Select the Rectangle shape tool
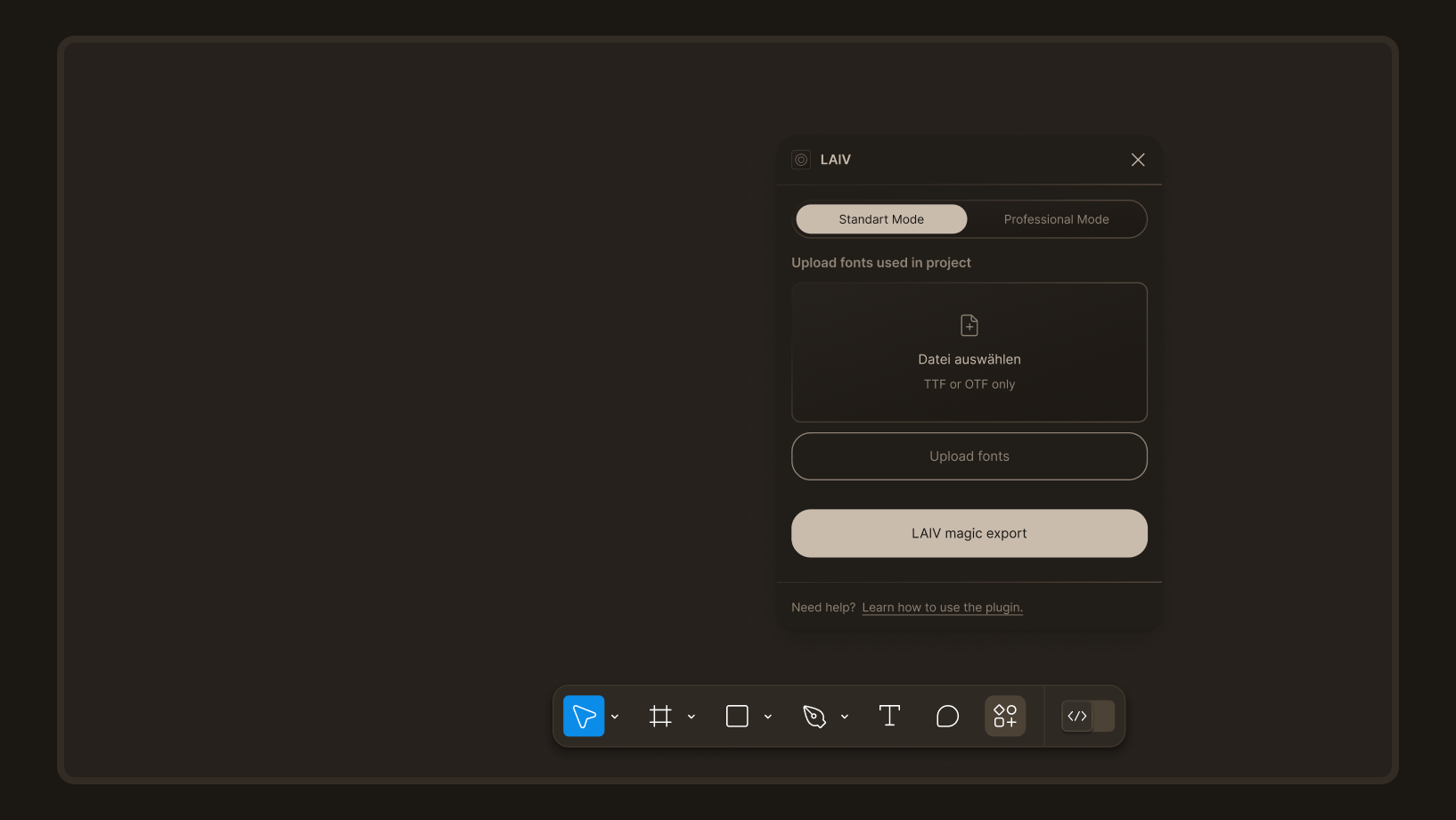Viewport: 1456px width, 820px height. coord(737,716)
